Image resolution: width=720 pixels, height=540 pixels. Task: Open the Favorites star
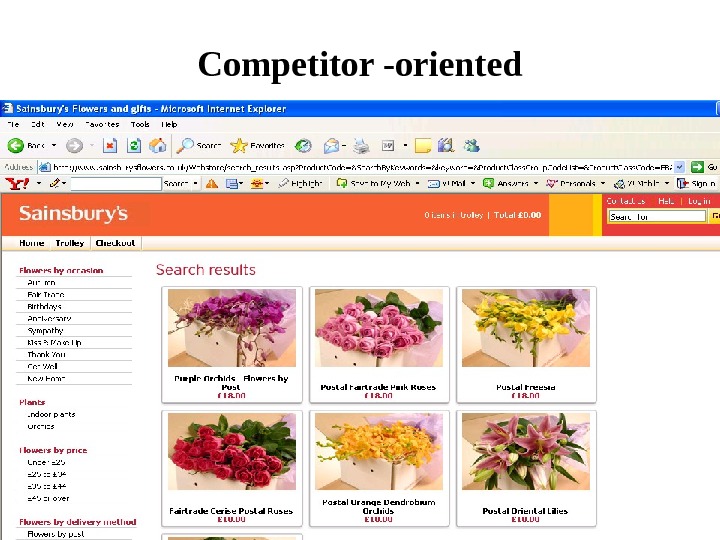[239, 146]
